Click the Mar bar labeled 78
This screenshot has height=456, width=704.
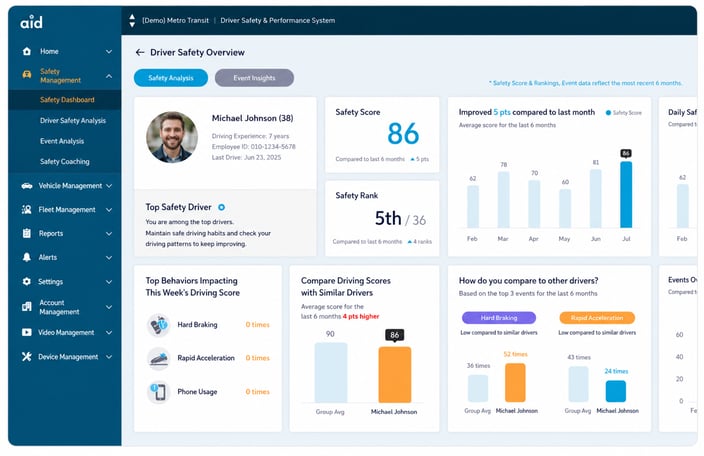tap(503, 199)
